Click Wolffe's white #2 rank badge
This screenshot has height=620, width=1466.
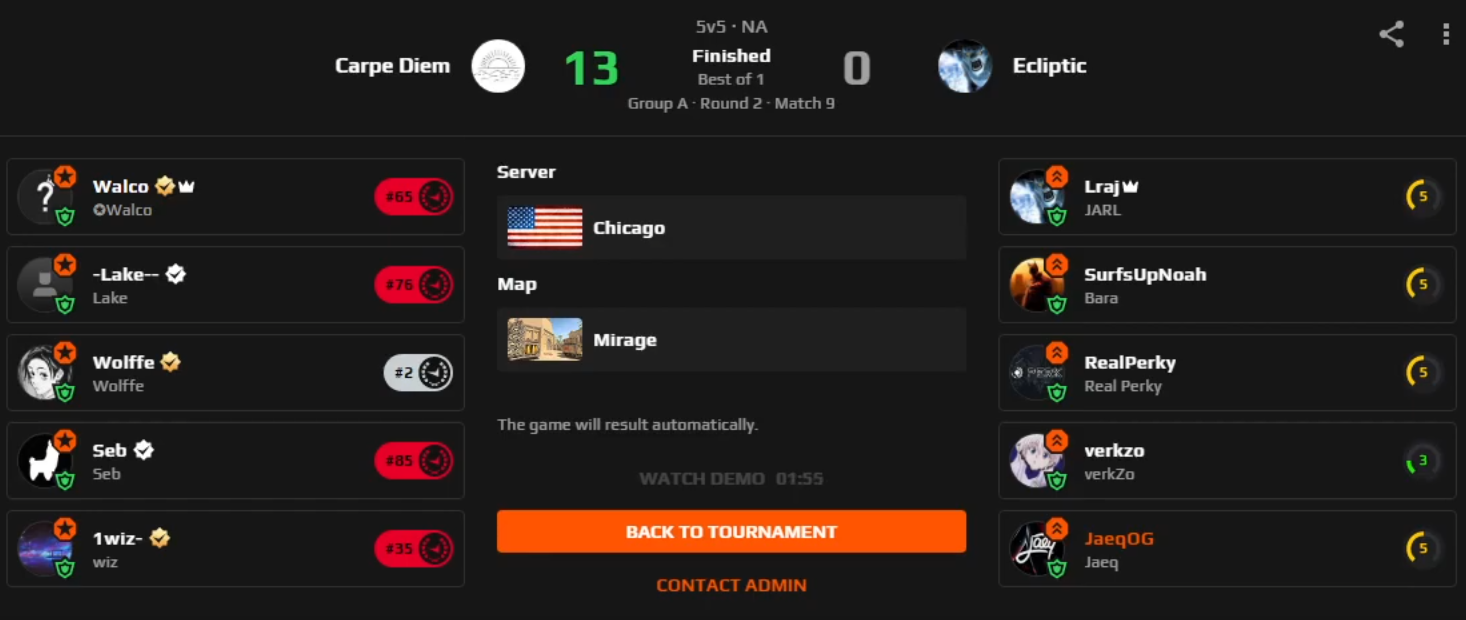(x=418, y=373)
